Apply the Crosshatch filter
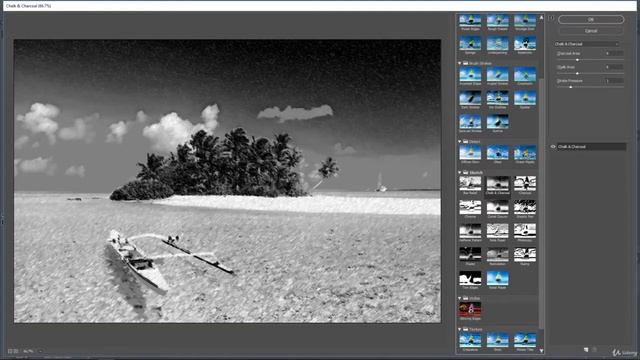Image resolution: width=640 pixels, height=360 pixels. (x=525, y=74)
